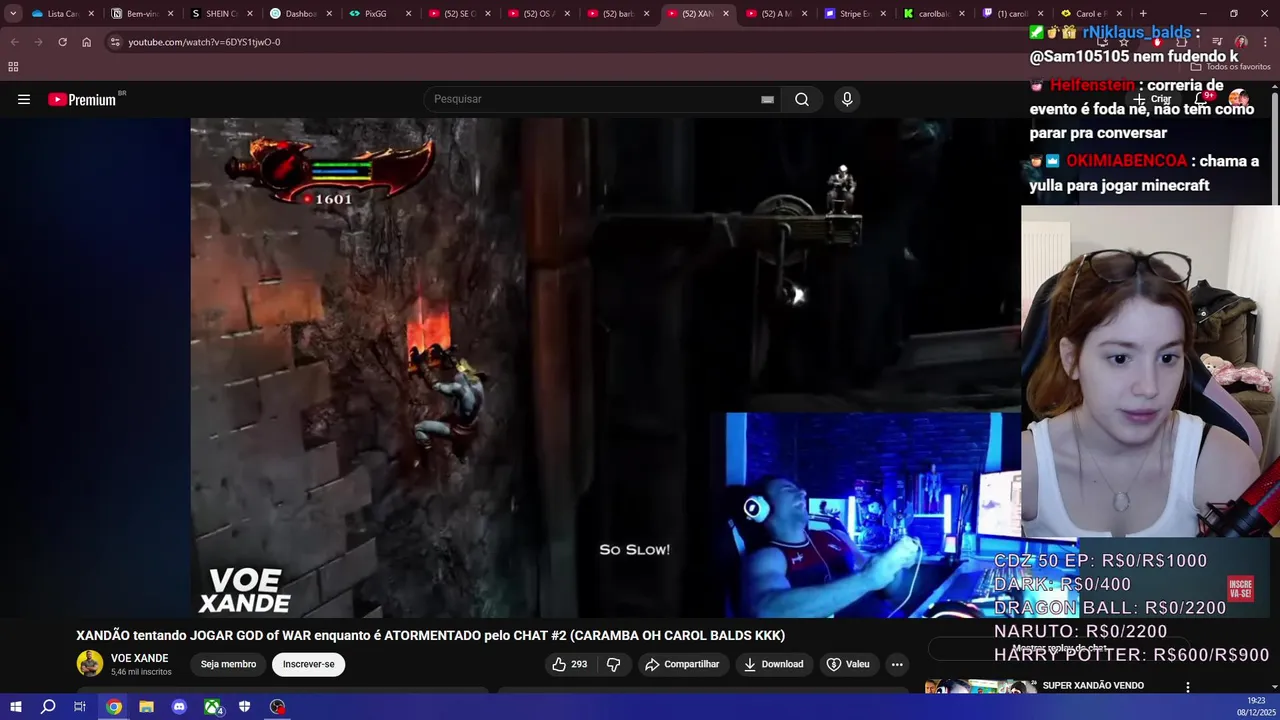
Task: Send thanks with Valeu button
Action: tap(848, 664)
